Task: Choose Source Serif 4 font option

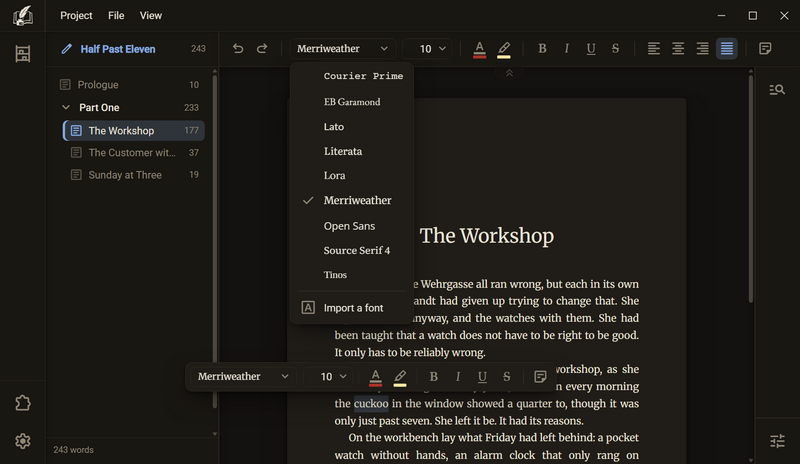Action: tap(352, 250)
